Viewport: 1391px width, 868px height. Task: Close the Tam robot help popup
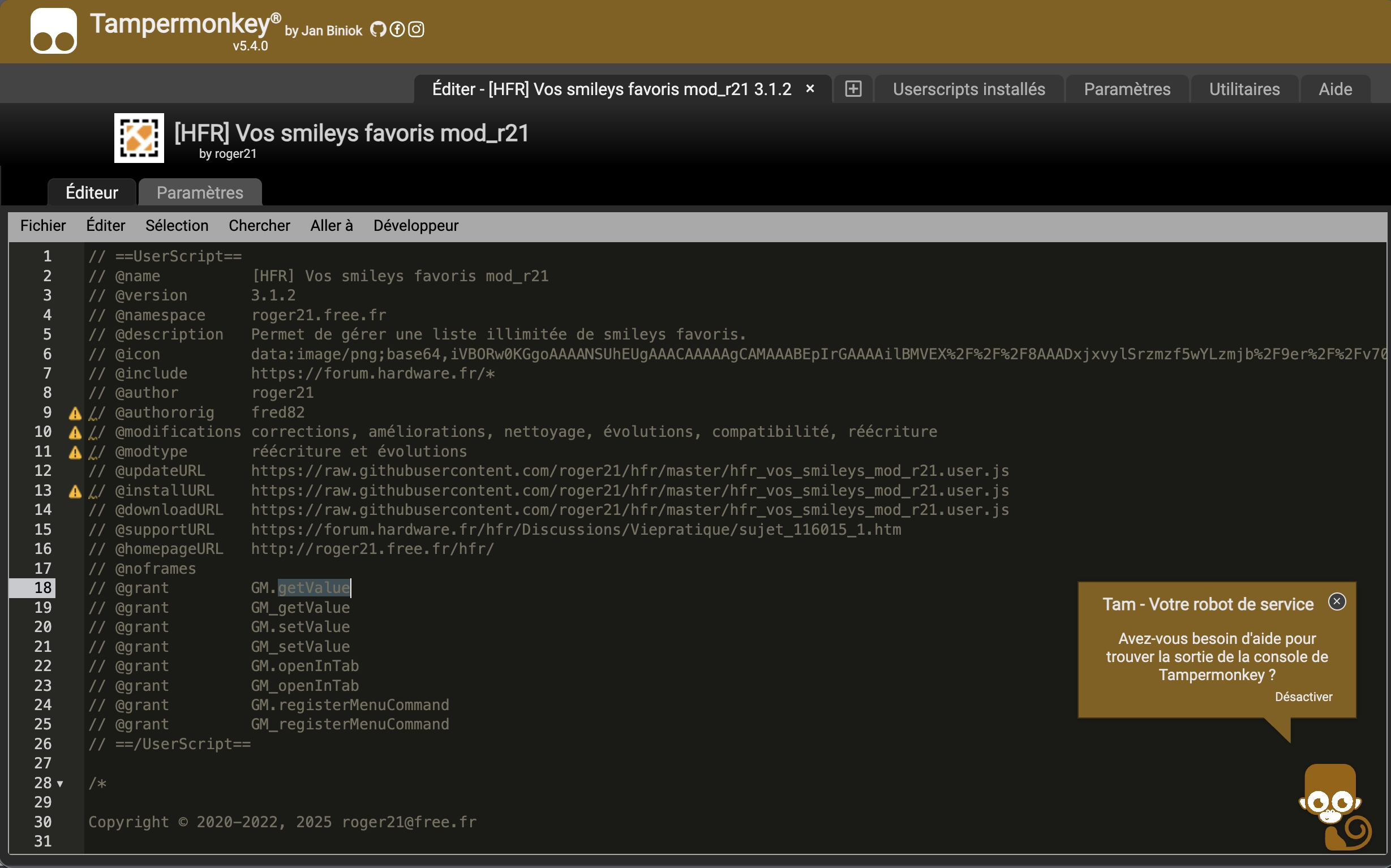click(x=1337, y=601)
